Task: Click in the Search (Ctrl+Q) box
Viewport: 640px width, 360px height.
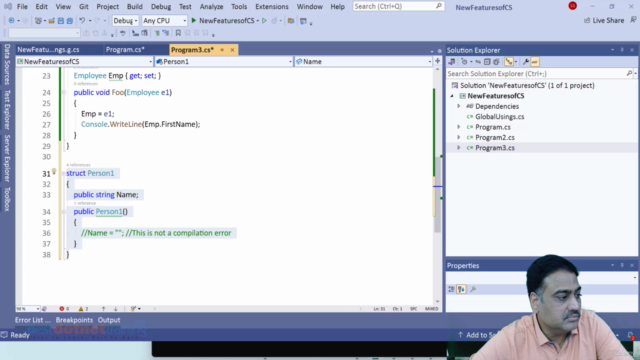Action: 398,6
